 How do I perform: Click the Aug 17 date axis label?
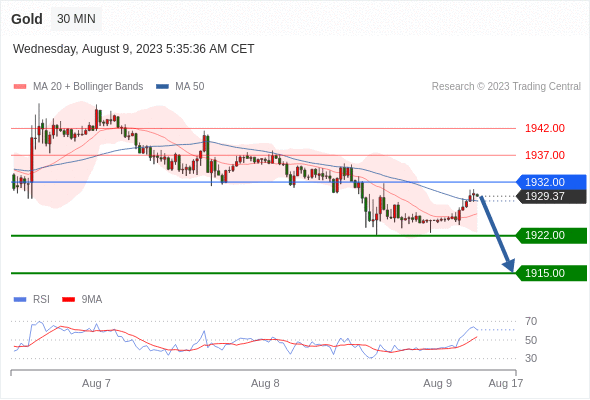tap(506, 383)
